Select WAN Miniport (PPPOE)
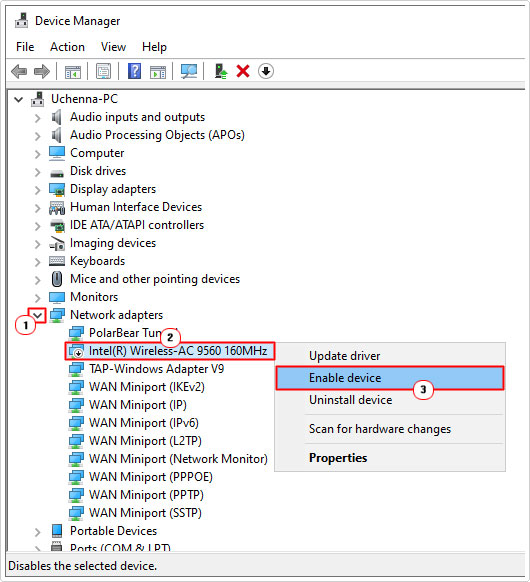 151,477
